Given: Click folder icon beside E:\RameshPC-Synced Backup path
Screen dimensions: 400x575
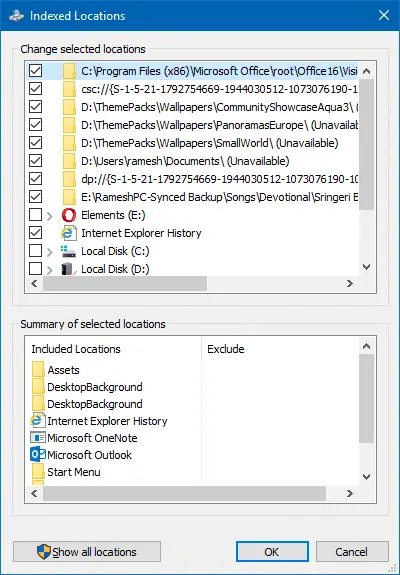Looking at the screenshot, I should [x=69, y=197].
